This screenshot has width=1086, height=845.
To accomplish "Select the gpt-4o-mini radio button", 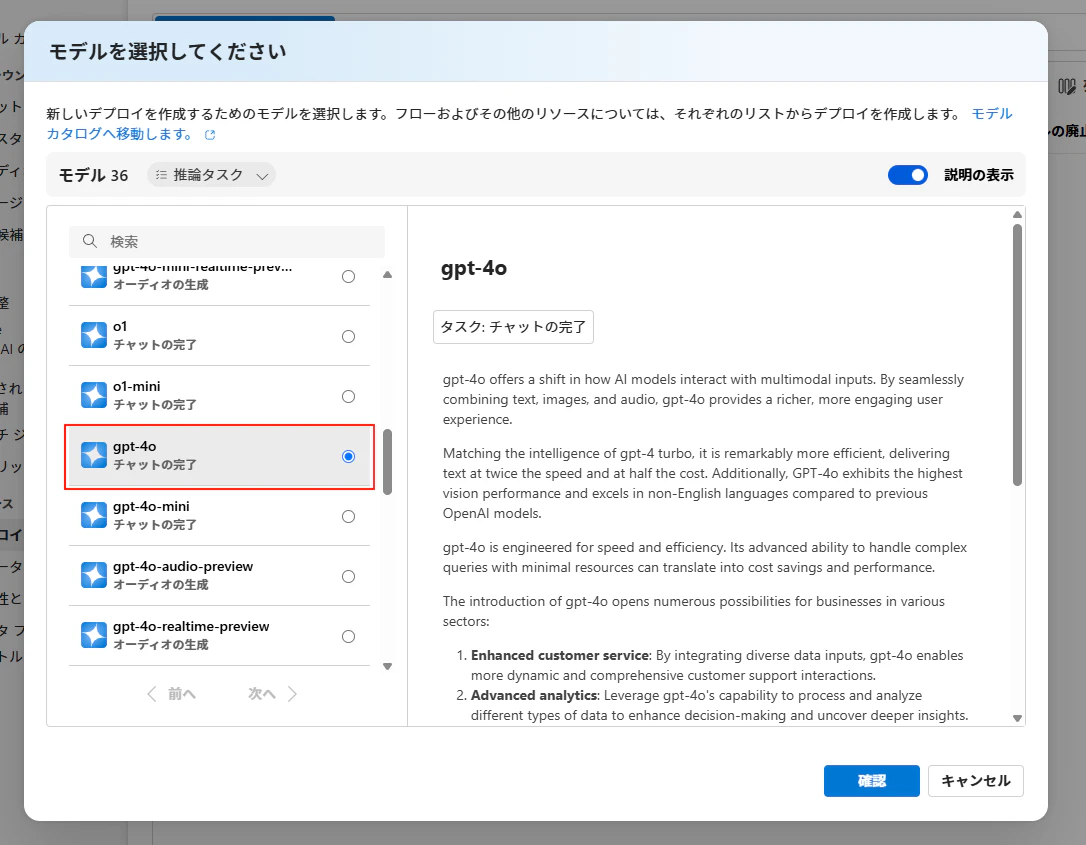I will pyautogui.click(x=348, y=517).
